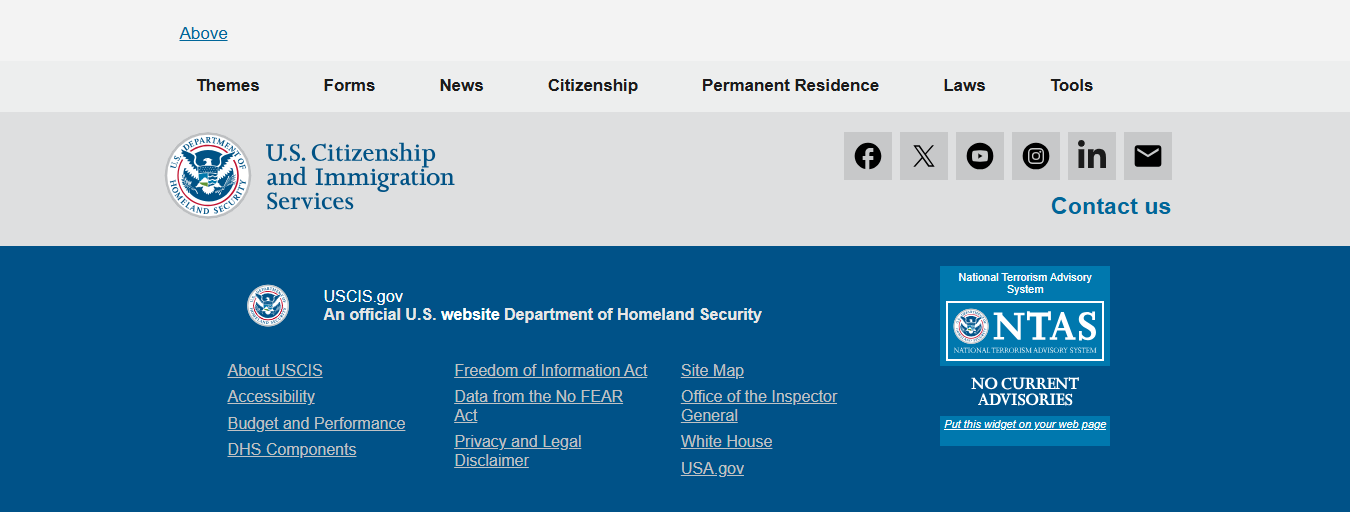1350x512 pixels.
Task: Click Put this widget on your web page
Action: coord(1025,425)
